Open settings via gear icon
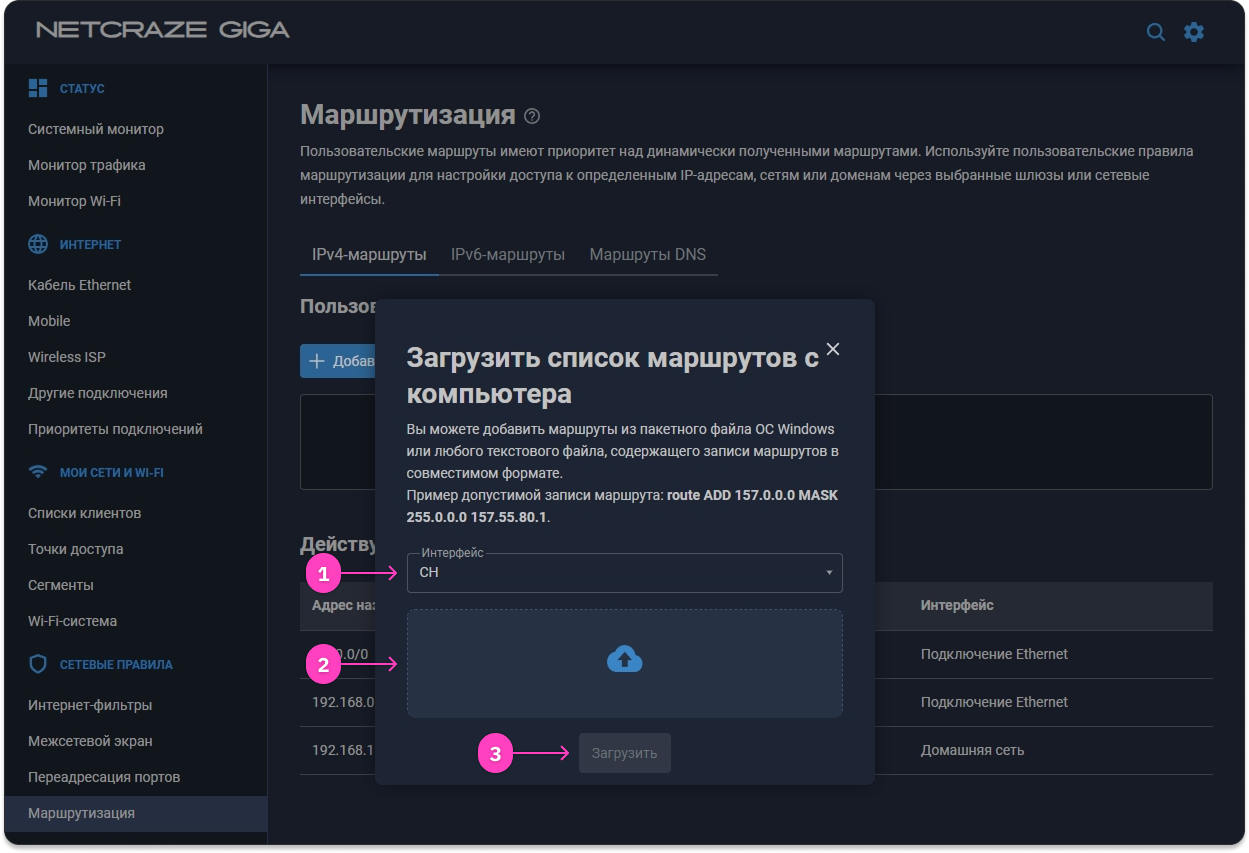 (1194, 32)
